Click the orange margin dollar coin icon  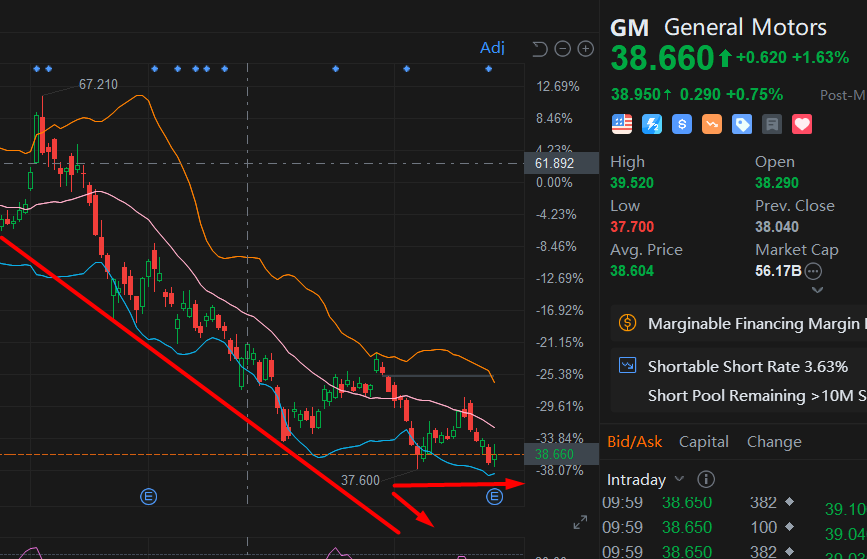click(x=628, y=322)
